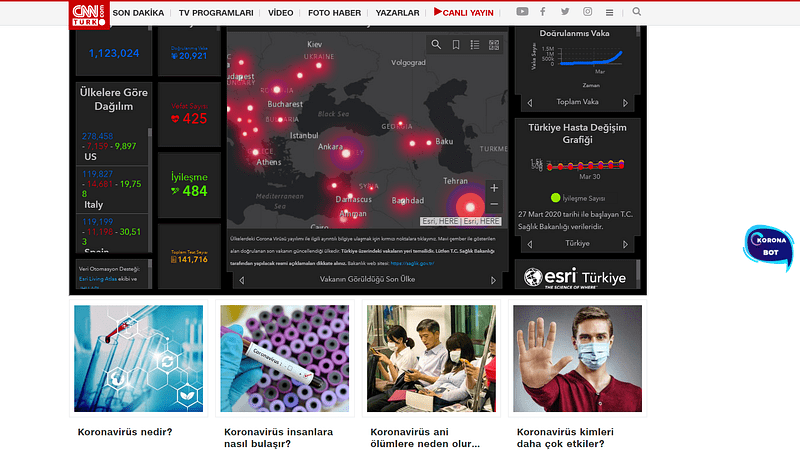Image resolution: width=800 pixels, height=450 pixels.
Task: Click the Facebook icon in header
Action: point(543,12)
